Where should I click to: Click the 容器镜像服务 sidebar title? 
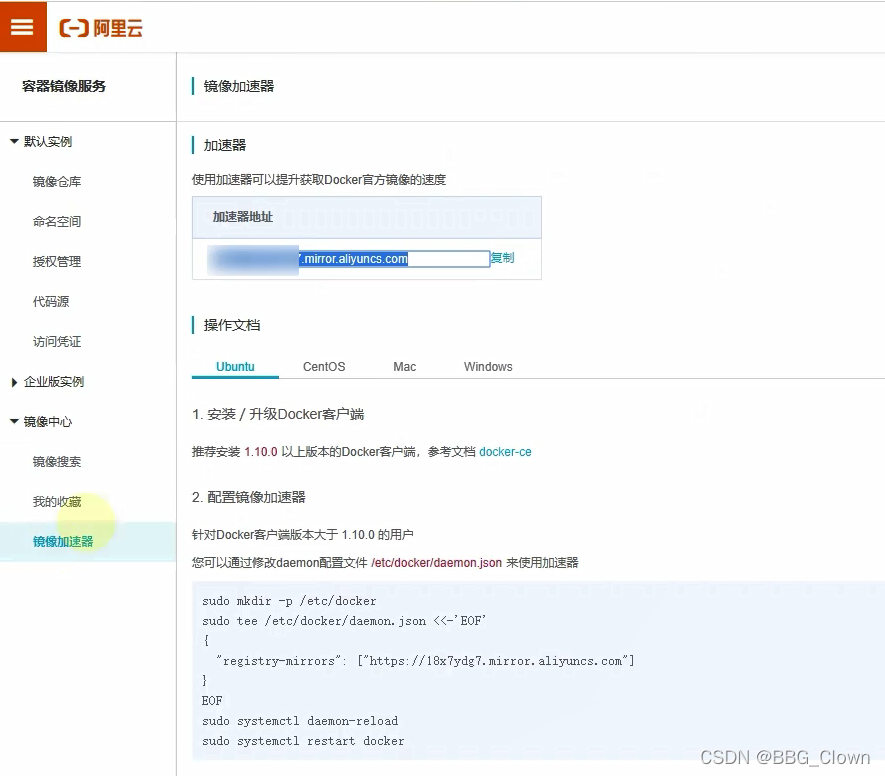(64, 86)
